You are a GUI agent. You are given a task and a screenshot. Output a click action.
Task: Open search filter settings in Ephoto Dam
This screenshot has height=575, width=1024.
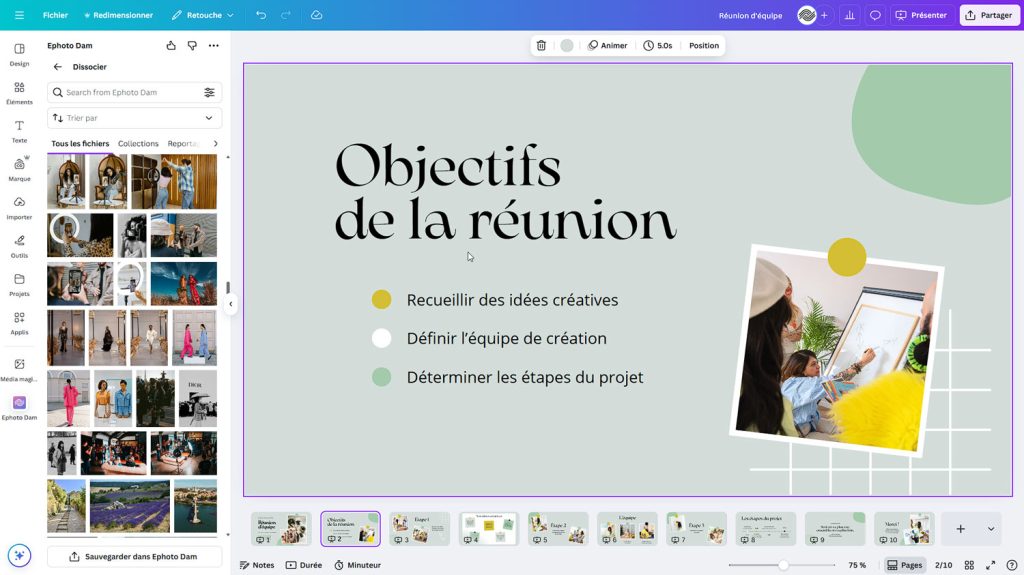click(209, 93)
